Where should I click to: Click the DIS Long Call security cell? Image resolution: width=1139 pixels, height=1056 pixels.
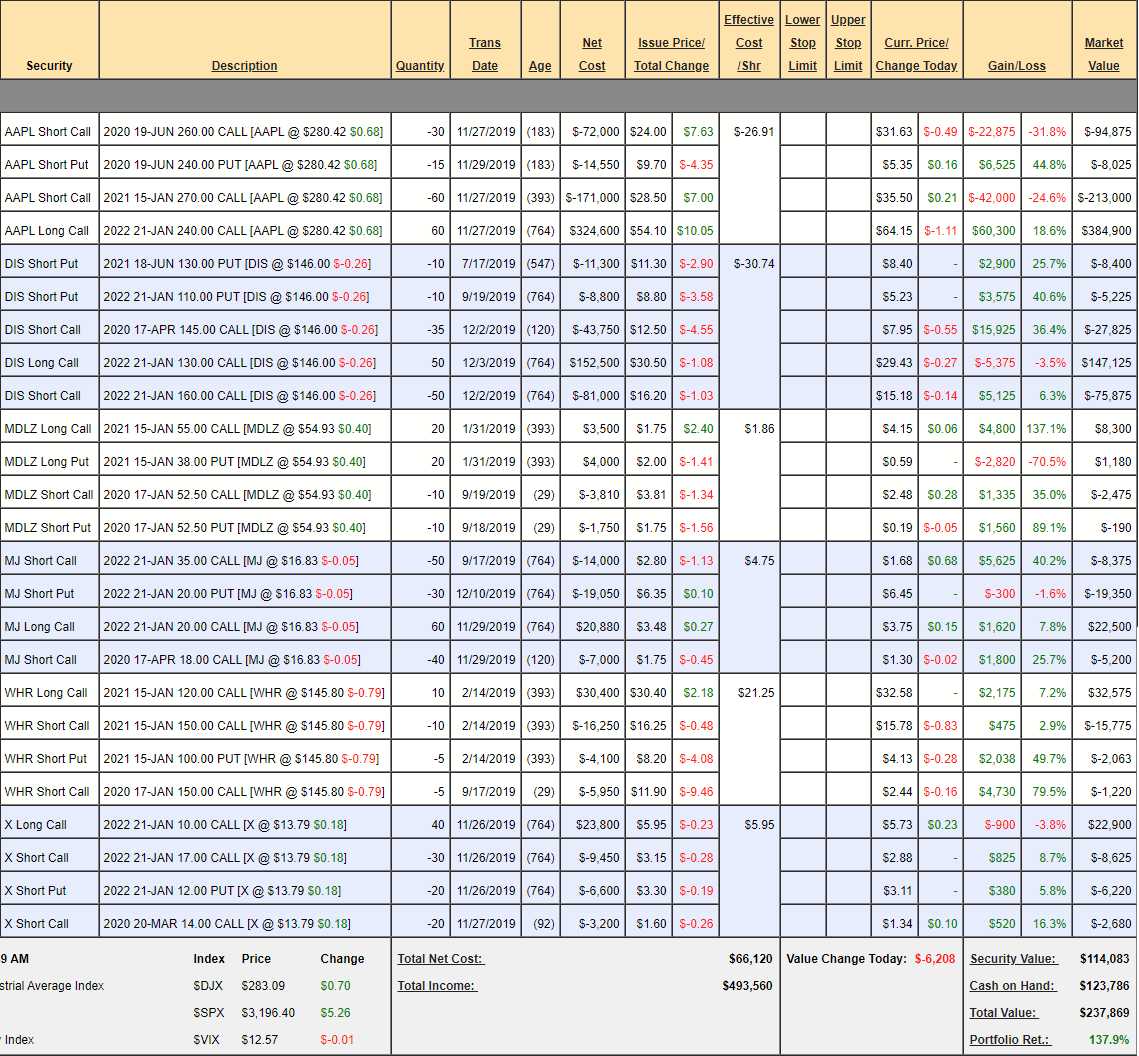(42, 363)
